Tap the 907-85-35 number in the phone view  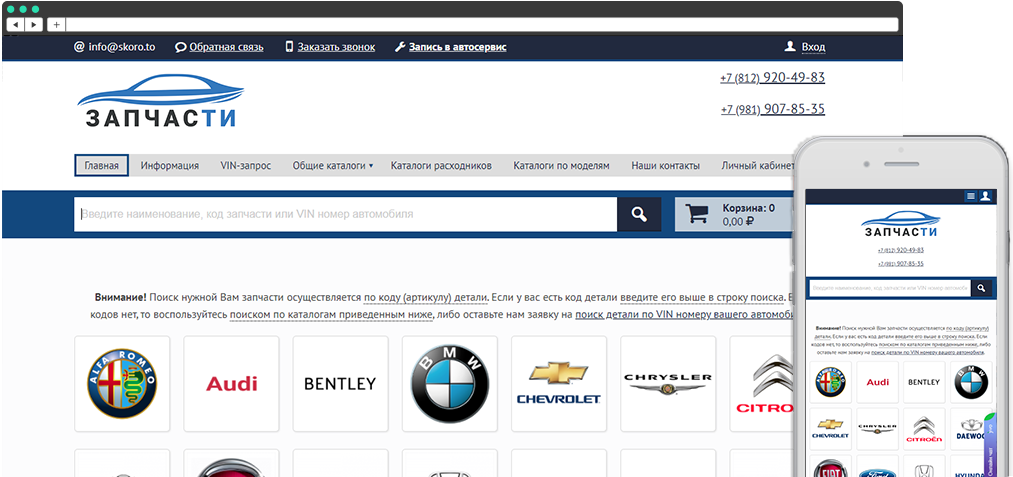[x=901, y=264]
